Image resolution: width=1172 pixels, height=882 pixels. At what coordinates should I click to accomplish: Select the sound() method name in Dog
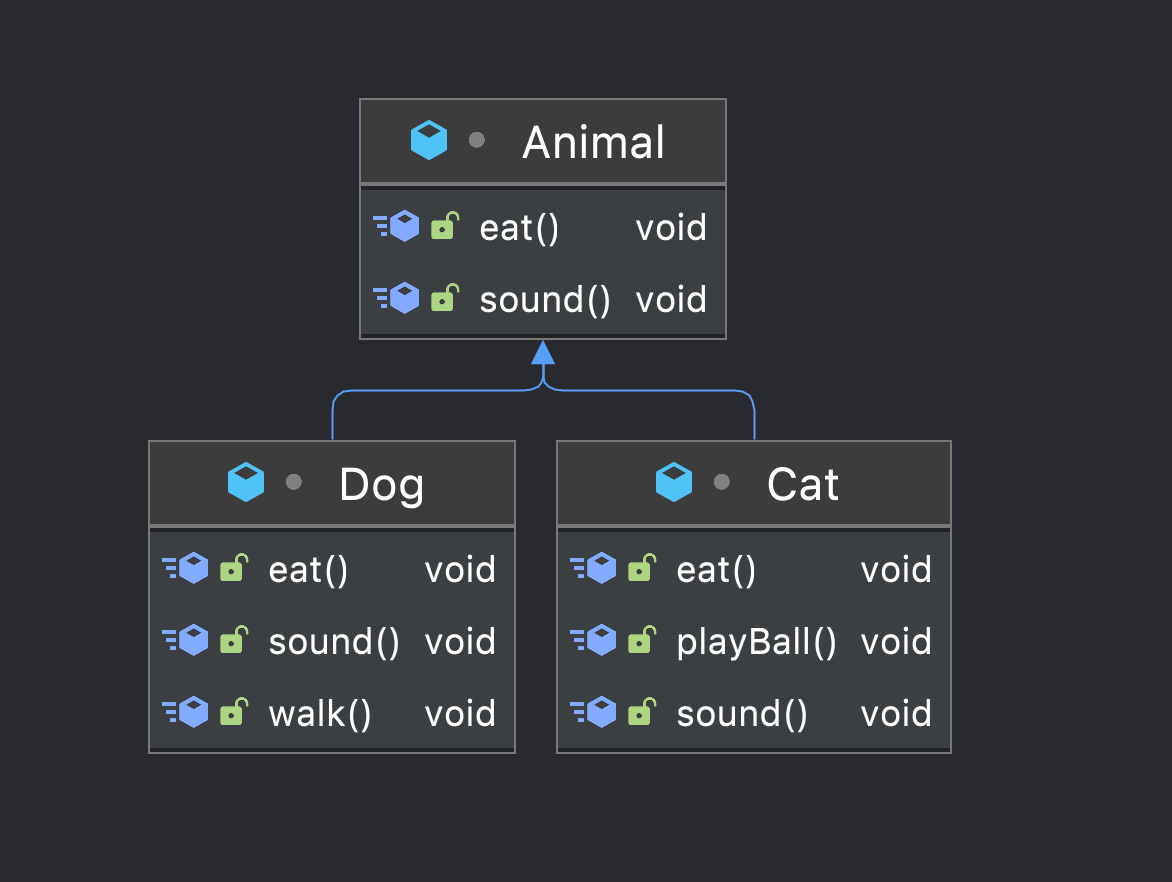tap(334, 641)
